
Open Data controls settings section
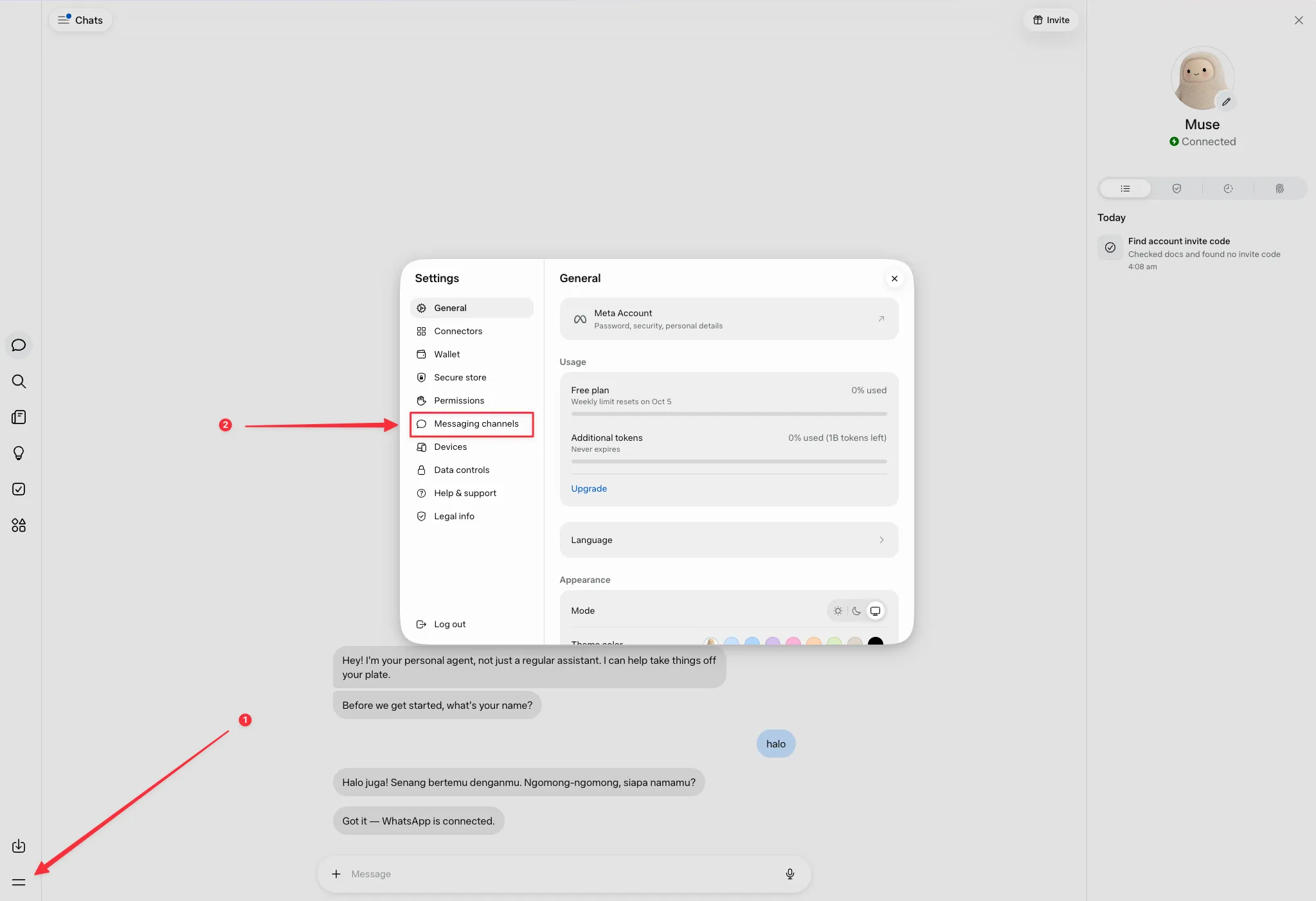pos(471,470)
